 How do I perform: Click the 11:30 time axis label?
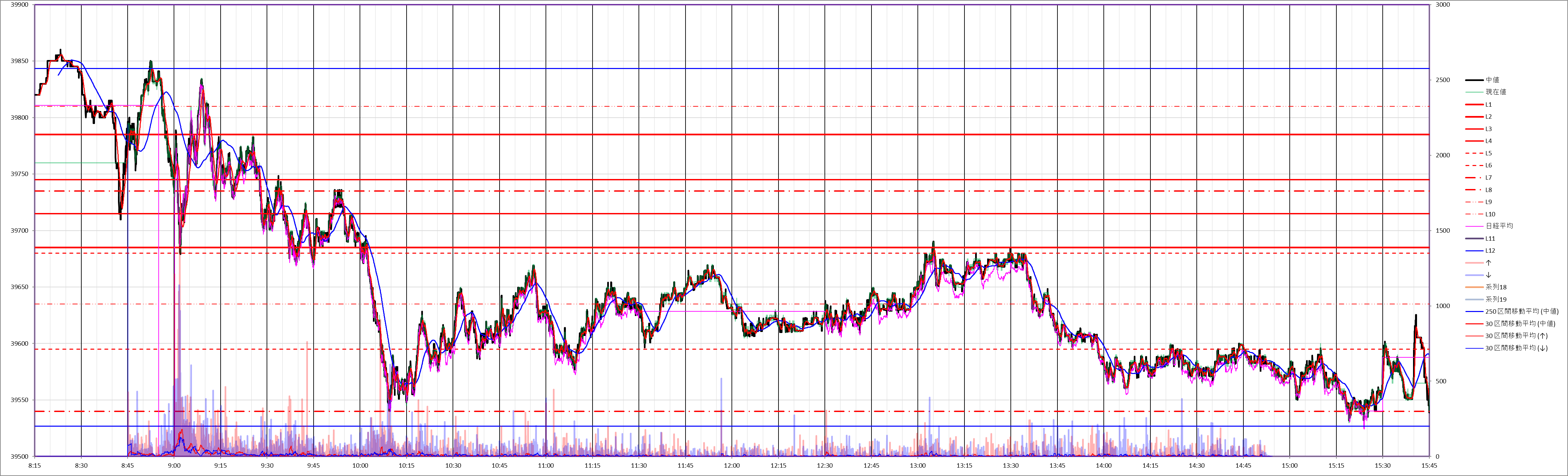pyautogui.click(x=639, y=466)
